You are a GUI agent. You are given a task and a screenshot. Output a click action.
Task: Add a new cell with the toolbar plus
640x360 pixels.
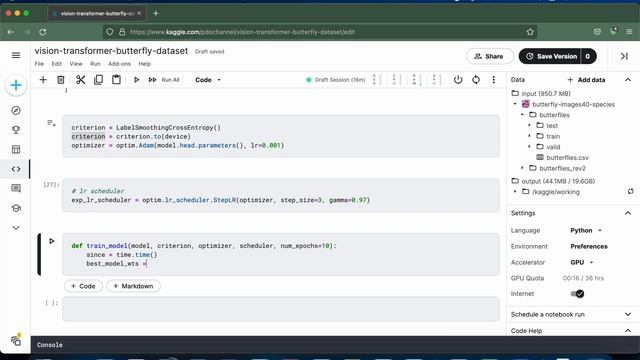click(43, 80)
